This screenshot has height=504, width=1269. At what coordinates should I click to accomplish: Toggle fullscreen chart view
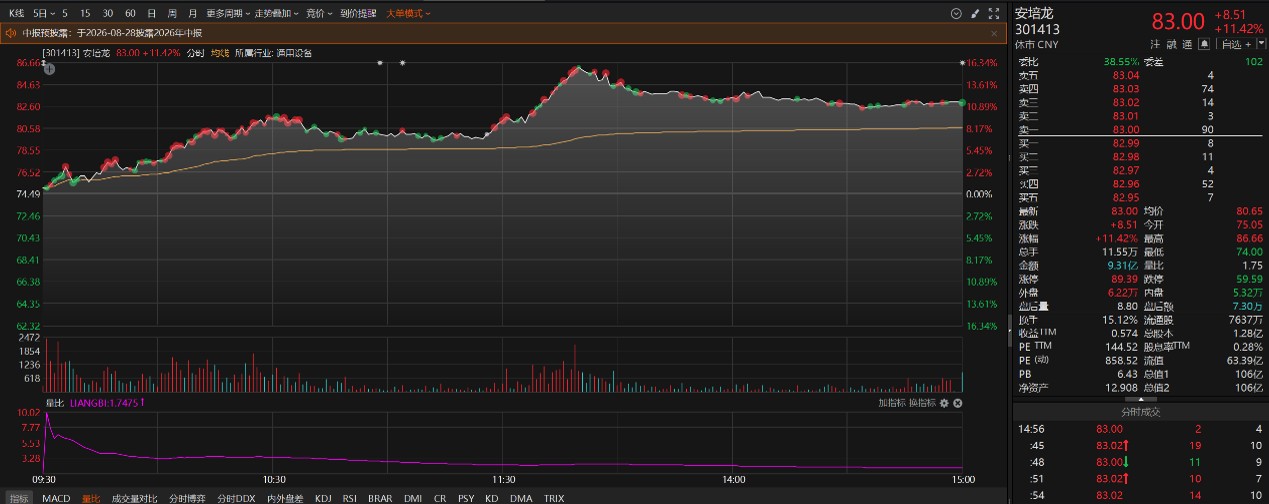pyautogui.click(x=993, y=13)
